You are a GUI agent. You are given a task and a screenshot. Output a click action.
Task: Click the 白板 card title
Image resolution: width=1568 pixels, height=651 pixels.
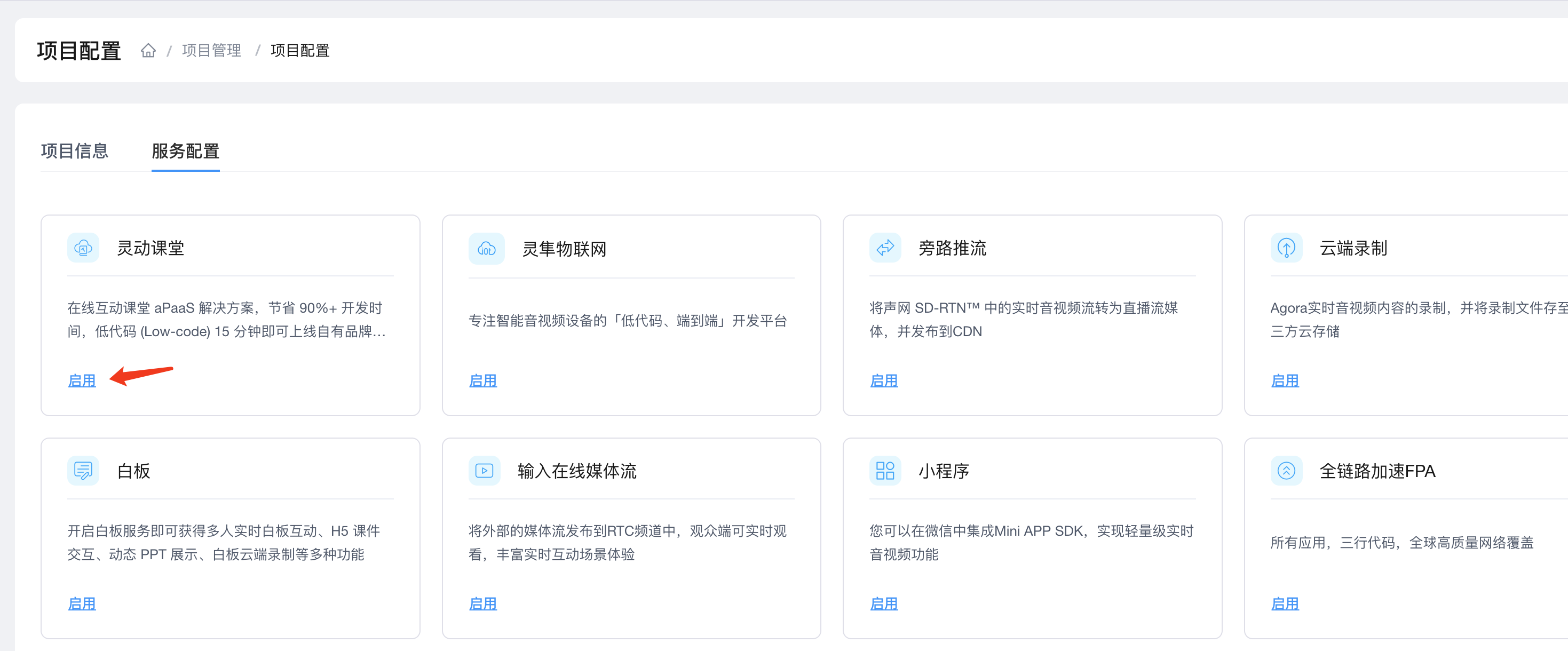point(133,471)
